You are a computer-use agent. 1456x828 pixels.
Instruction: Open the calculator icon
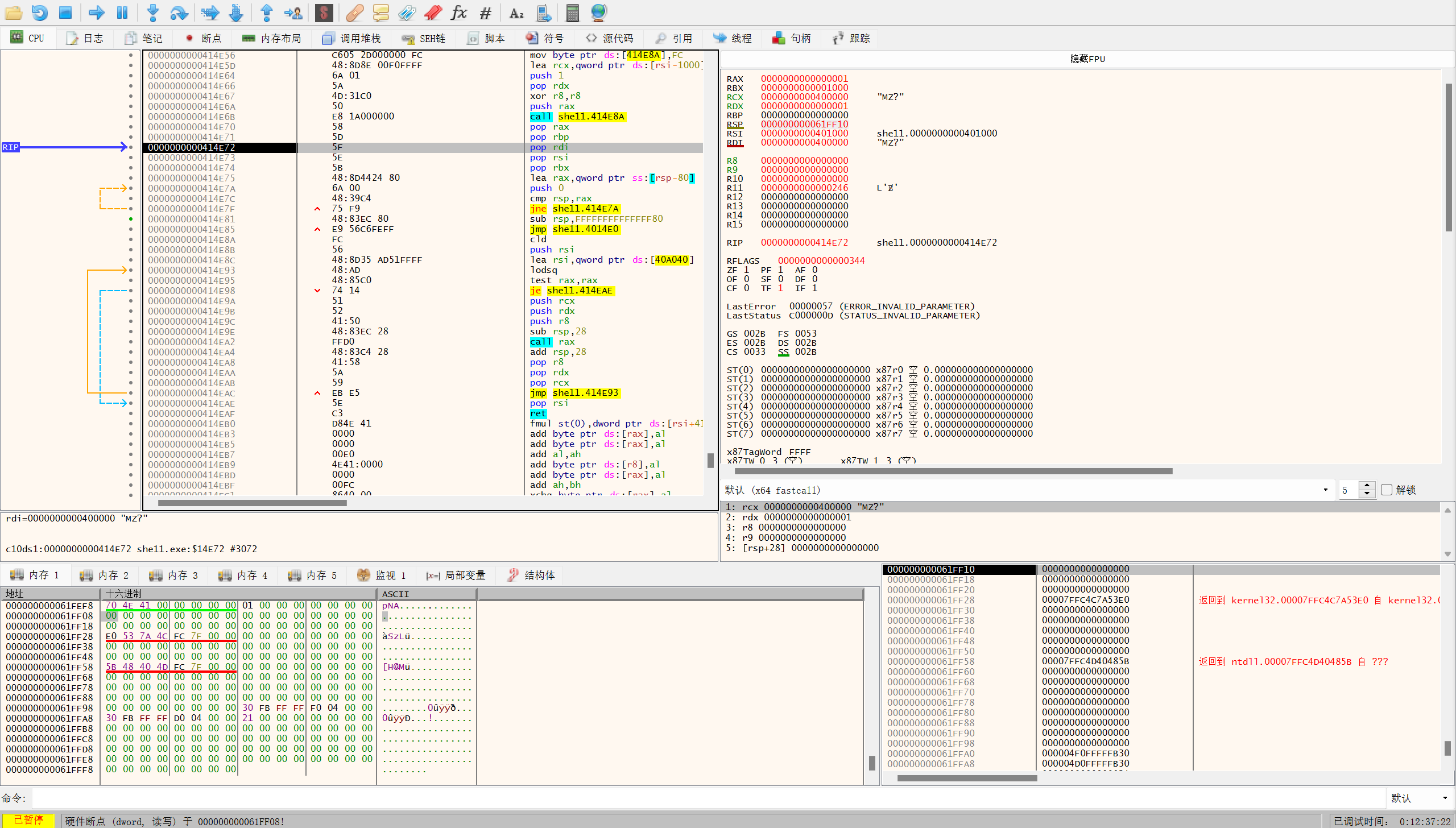[x=573, y=13]
